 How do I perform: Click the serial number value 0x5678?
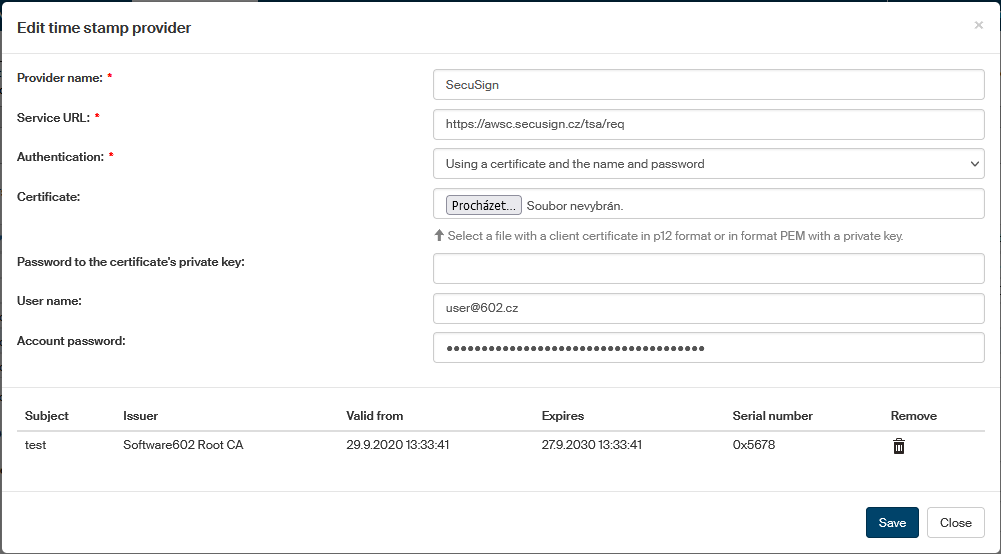pos(753,446)
